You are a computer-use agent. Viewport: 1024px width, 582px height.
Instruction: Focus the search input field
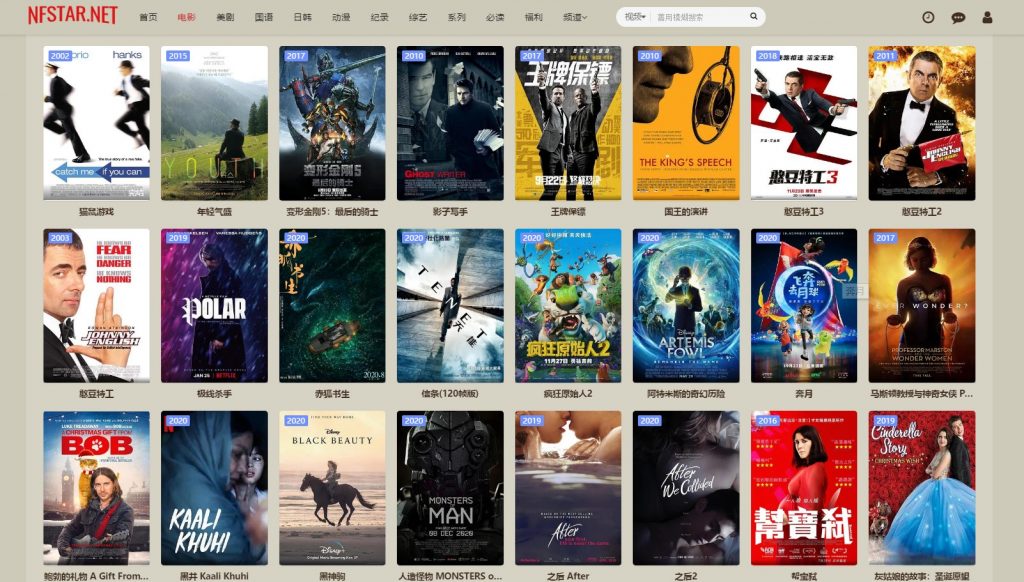[699, 17]
